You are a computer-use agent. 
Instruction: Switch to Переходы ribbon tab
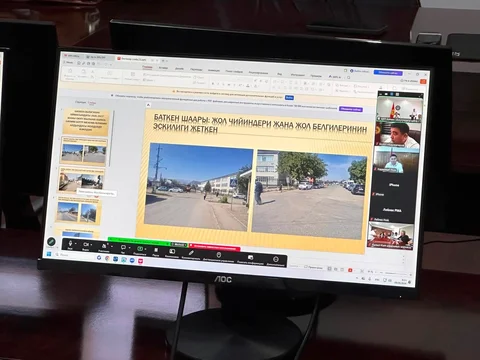click(x=196, y=69)
